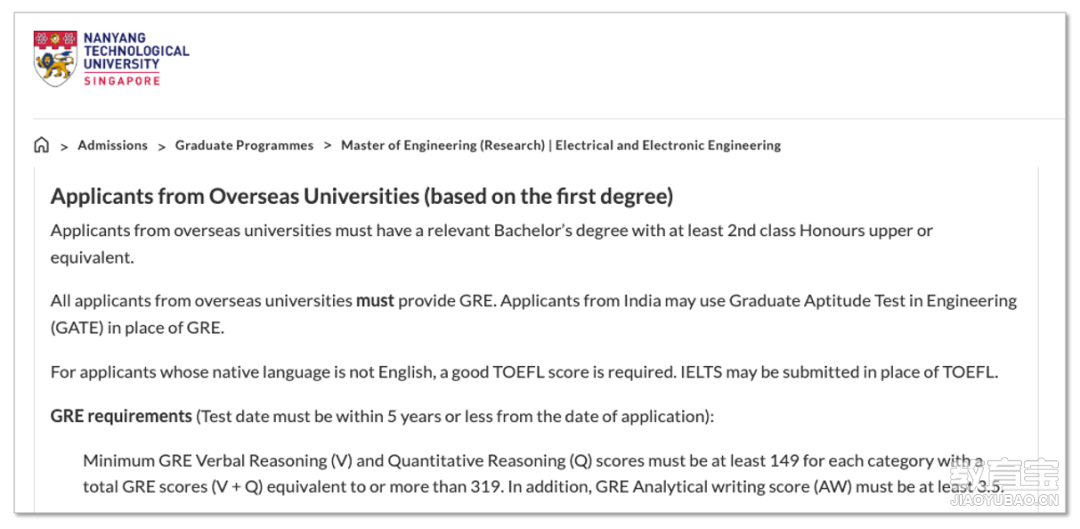The height and width of the screenshot is (529, 1080).
Task: Click the chevron right after the home icon
Action: (x=64, y=146)
